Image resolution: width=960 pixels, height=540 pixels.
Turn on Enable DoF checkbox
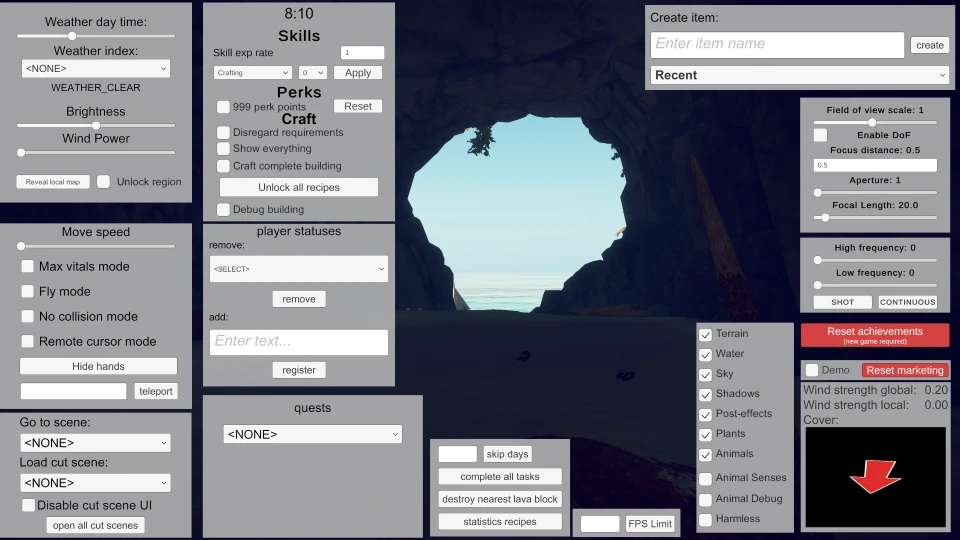pos(820,135)
